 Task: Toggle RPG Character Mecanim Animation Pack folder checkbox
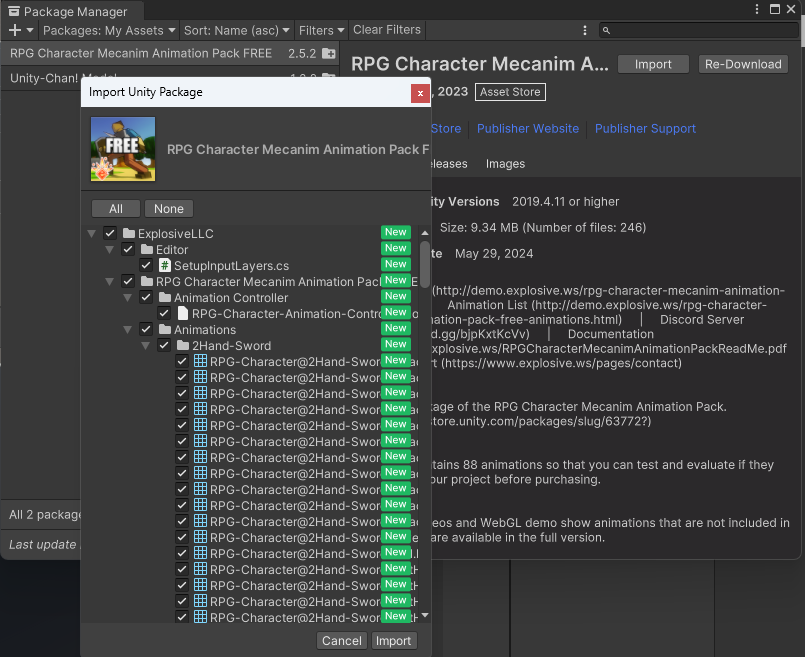128,281
